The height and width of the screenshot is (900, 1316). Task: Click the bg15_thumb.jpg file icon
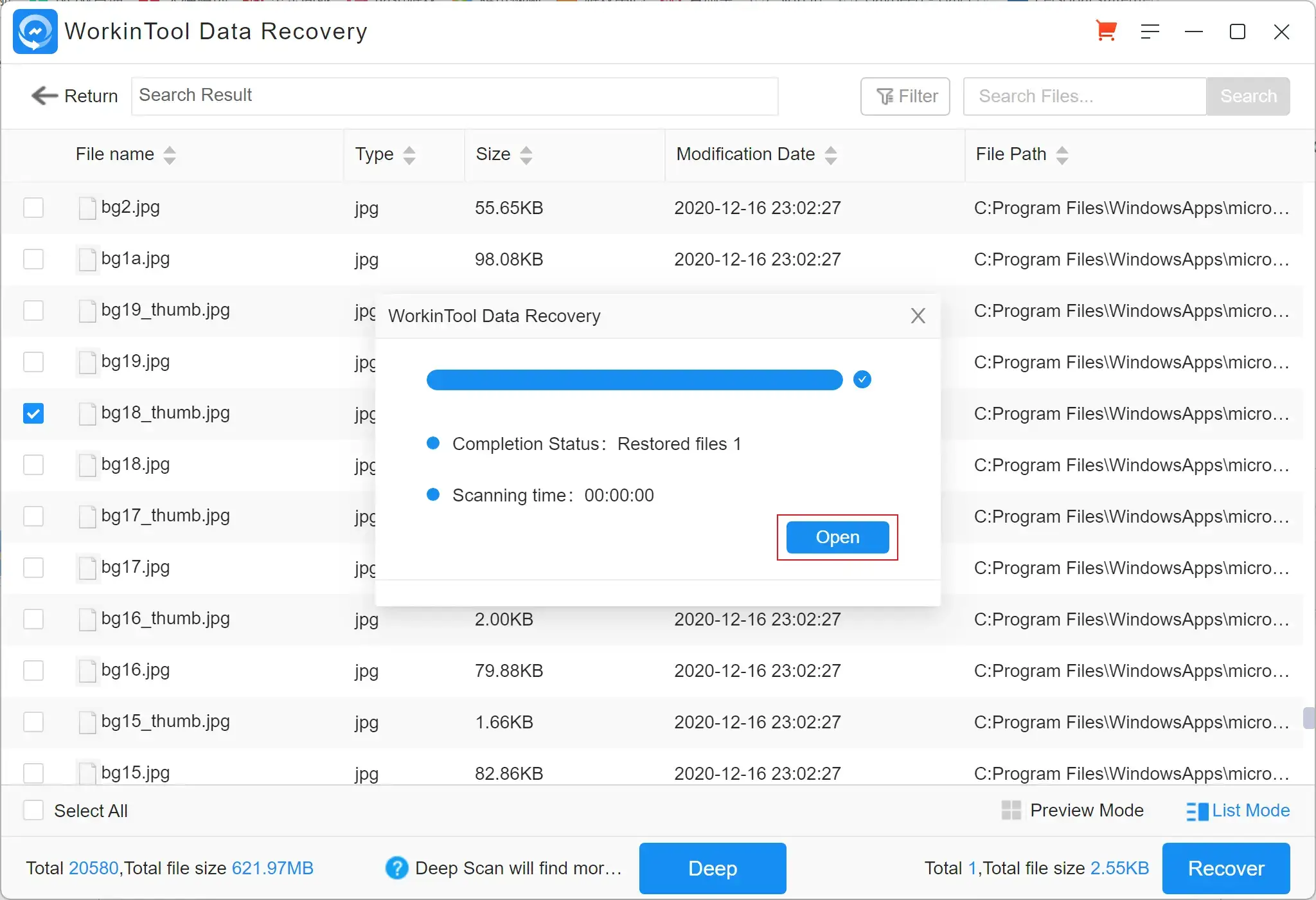coord(87,723)
